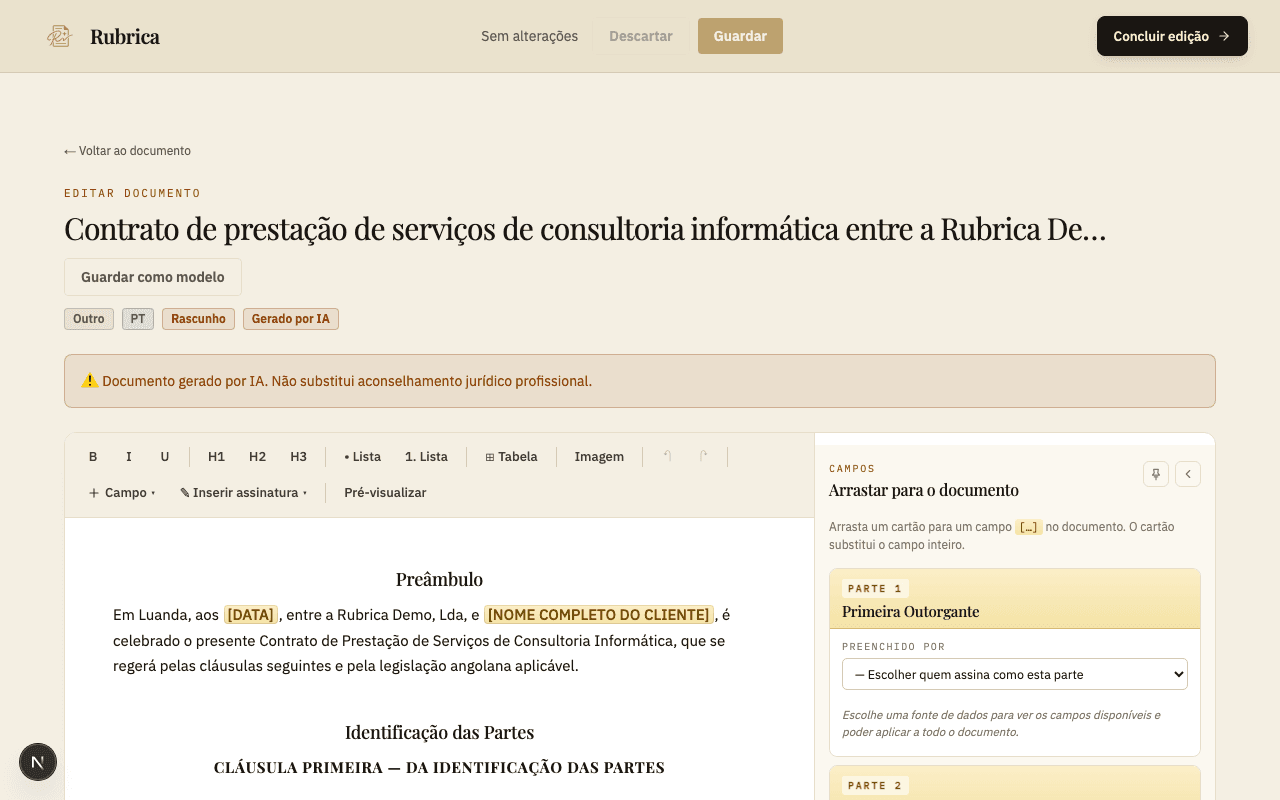Viewport: 1280px width, 800px height.
Task: Click Pré-visualizar to preview the document
Action: pyautogui.click(x=385, y=493)
